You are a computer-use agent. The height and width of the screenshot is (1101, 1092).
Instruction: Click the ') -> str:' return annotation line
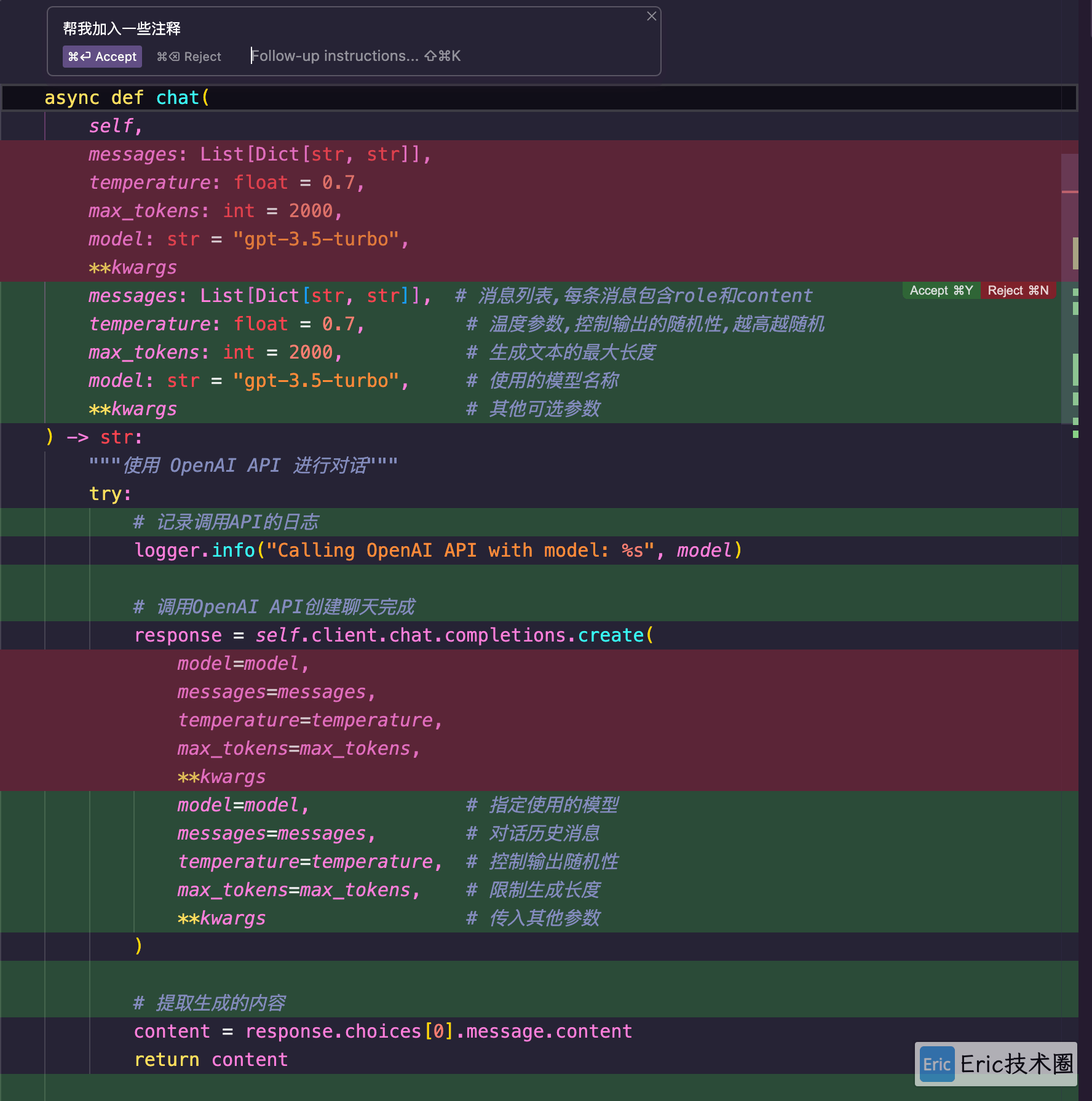[x=94, y=437]
